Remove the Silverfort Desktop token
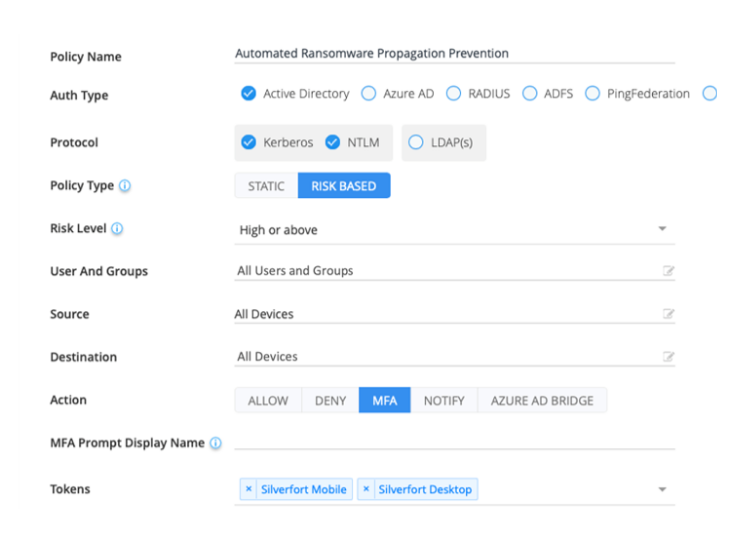 [367, 489]
